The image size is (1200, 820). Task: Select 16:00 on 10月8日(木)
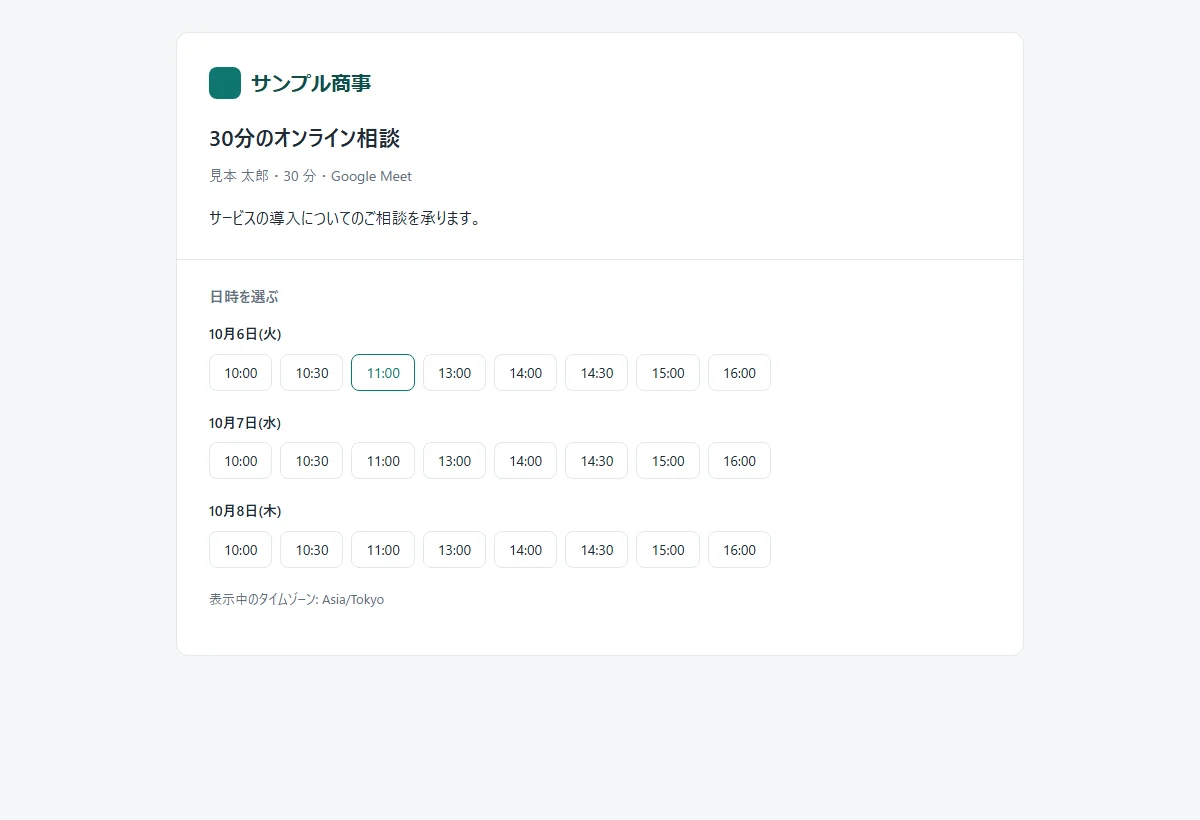[x=739, y=550]
